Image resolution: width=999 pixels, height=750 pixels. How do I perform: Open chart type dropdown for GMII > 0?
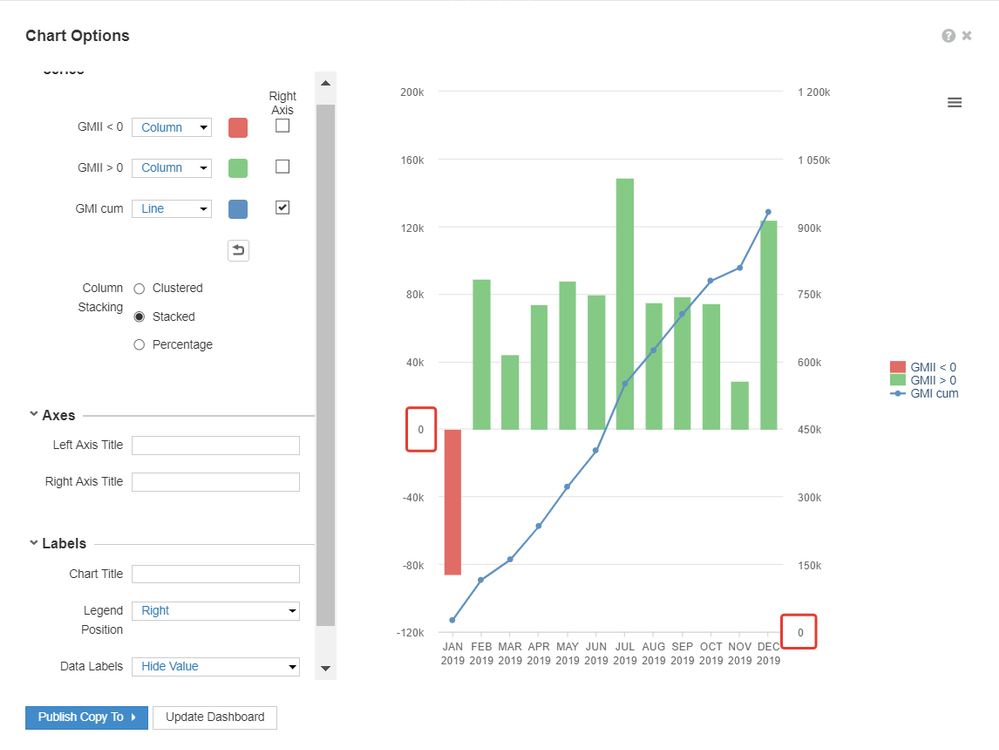click(x=172, y=168)
